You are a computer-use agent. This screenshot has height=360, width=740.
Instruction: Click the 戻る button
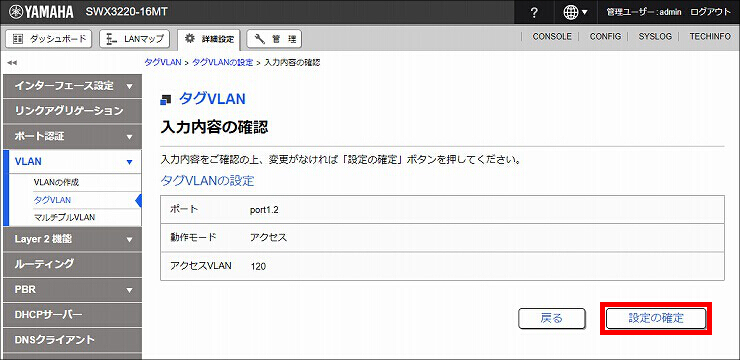[x=552, y=318]
